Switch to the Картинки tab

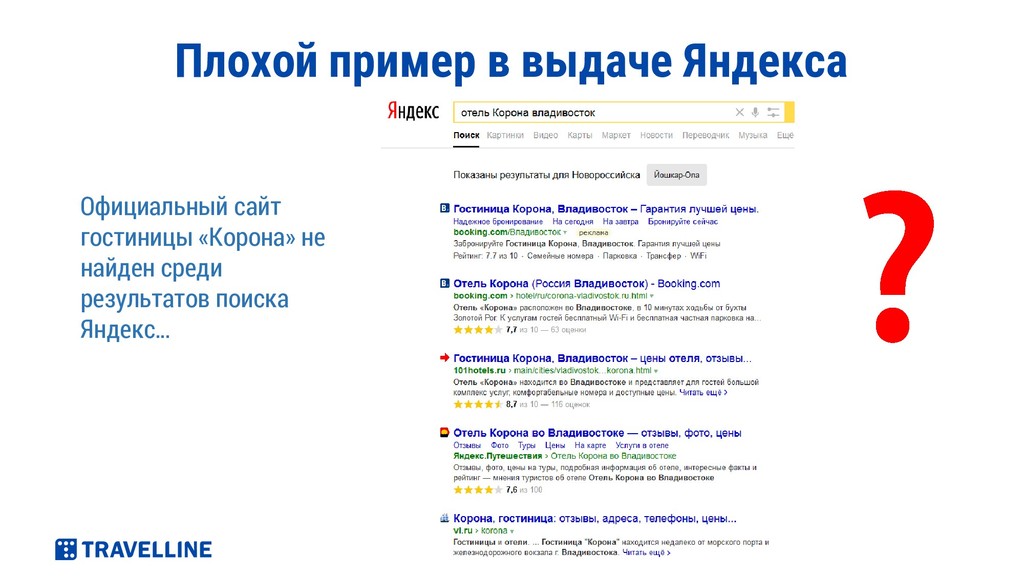point(505,135)
